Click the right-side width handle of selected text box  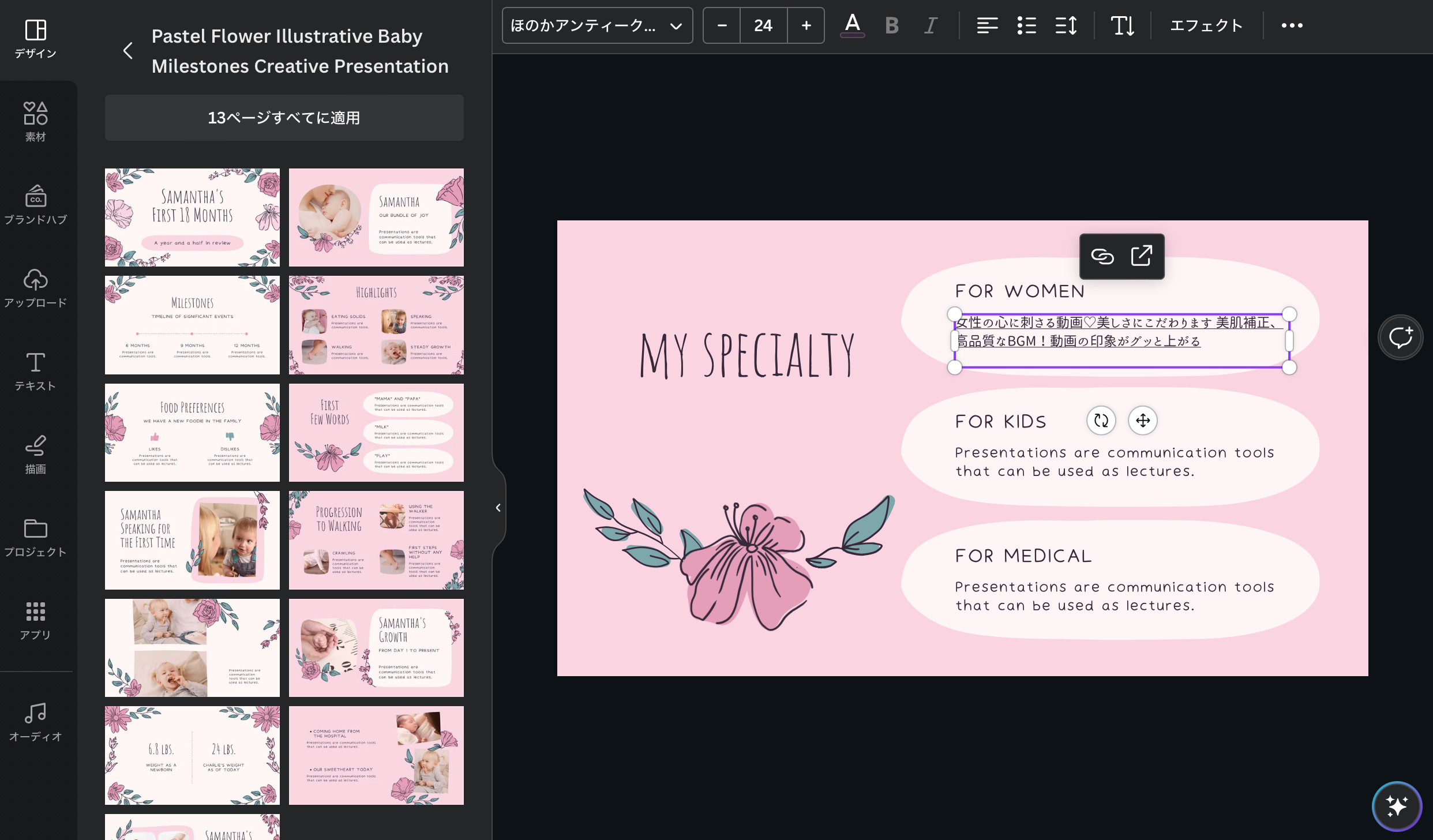(x=1289, y=341)
